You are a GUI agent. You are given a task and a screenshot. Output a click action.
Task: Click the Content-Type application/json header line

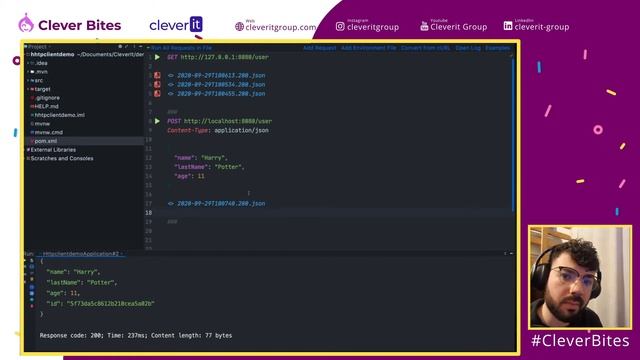[x=218, y=131]
